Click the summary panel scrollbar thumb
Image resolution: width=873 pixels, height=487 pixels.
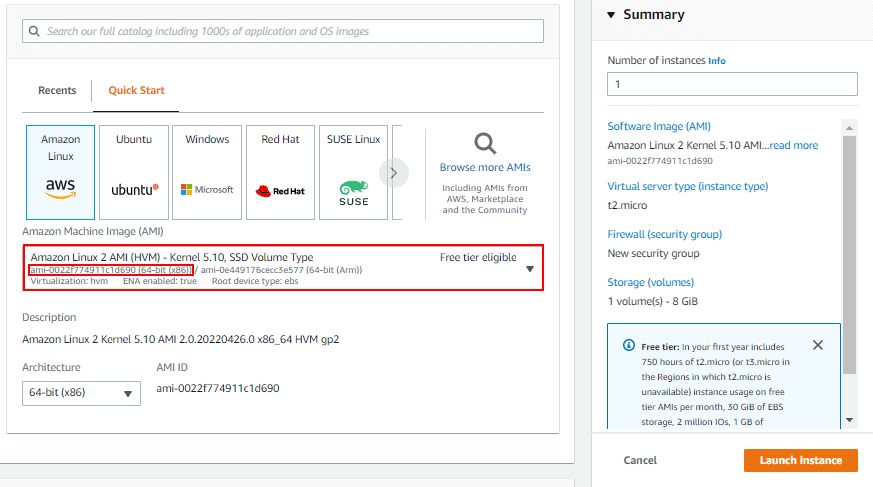click(849, 255)
